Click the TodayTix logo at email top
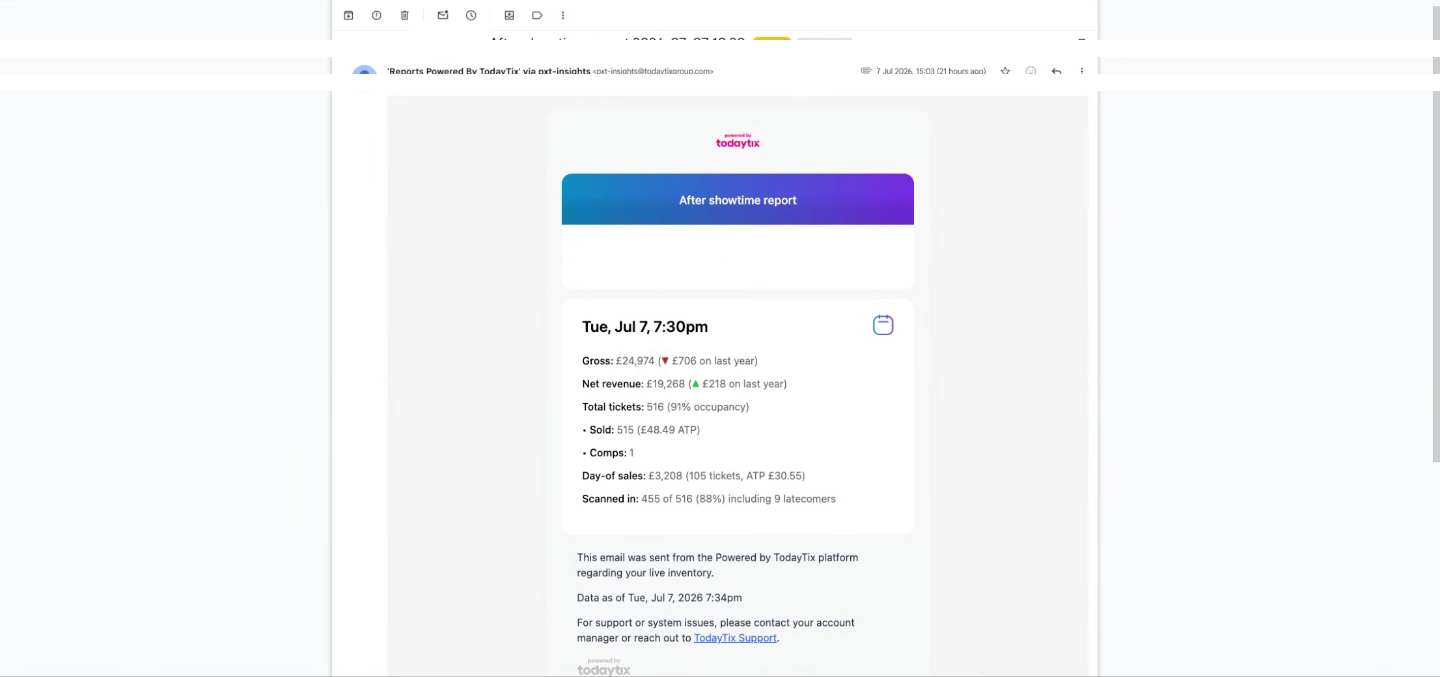Screen dimensions: 1440x677 tap(738, 141)
